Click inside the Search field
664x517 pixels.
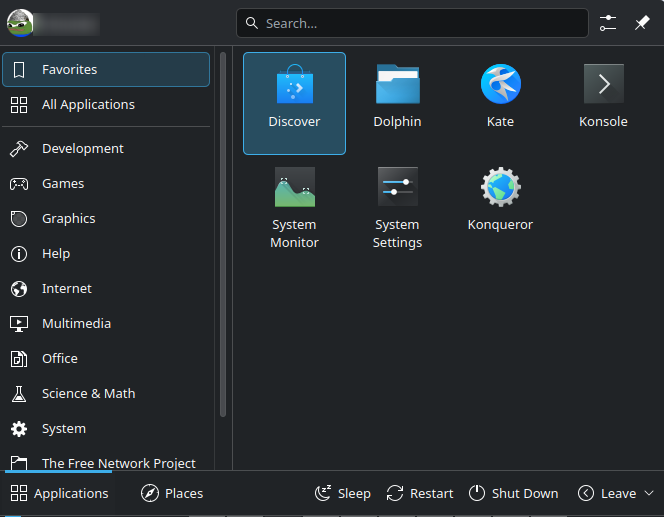412,23
